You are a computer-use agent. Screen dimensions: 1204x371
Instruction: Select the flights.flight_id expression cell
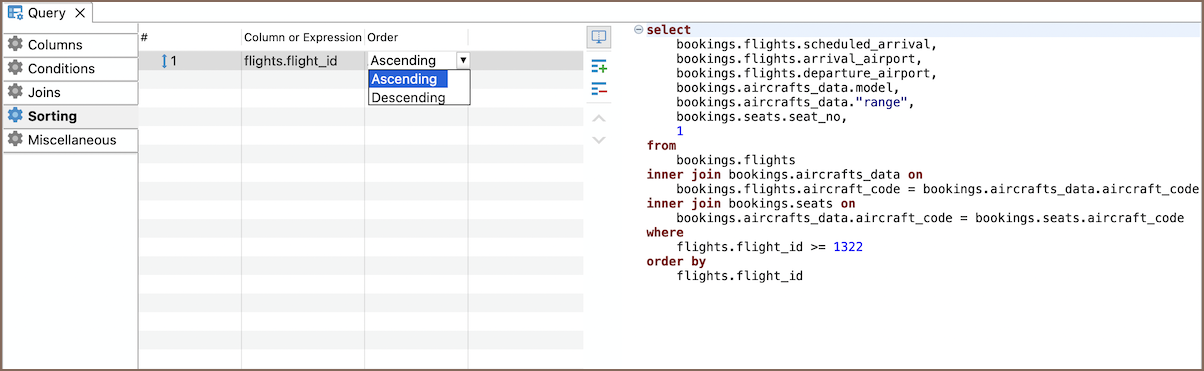pyautogui.click(x=304, y=61)
